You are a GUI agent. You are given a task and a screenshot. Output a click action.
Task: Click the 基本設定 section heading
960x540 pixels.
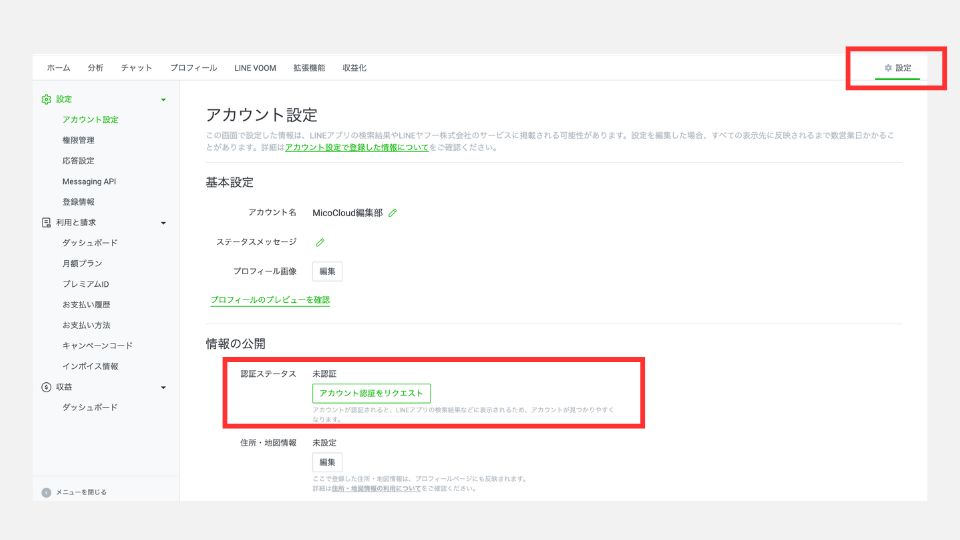(x=230, y=182)
